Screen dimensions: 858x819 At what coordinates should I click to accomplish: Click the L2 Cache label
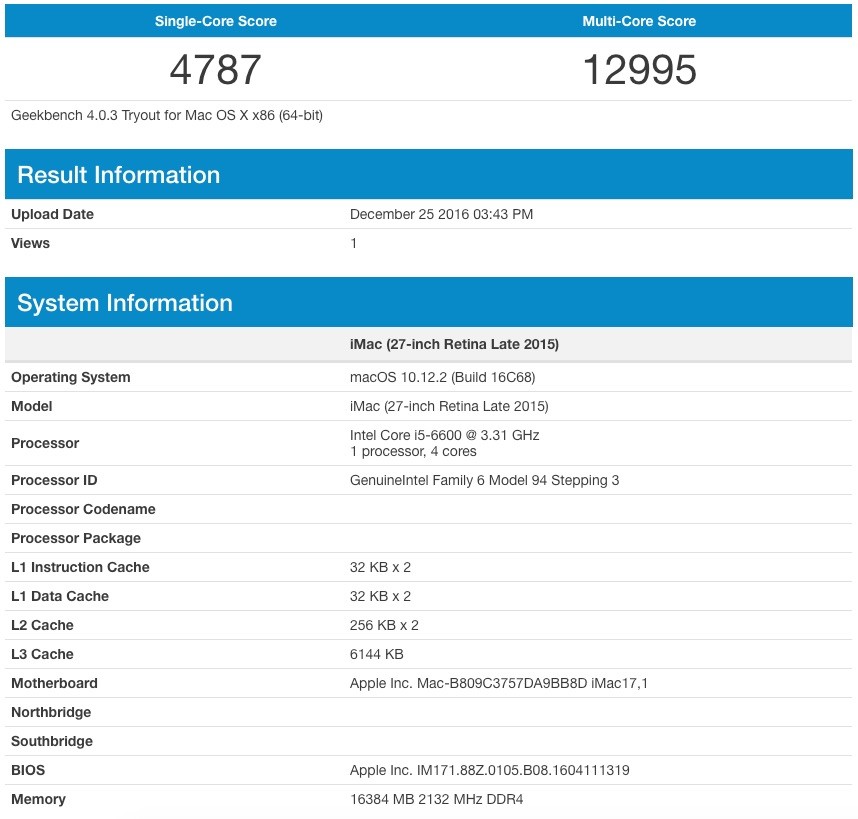pyautogui.click(x=42, y=625)
